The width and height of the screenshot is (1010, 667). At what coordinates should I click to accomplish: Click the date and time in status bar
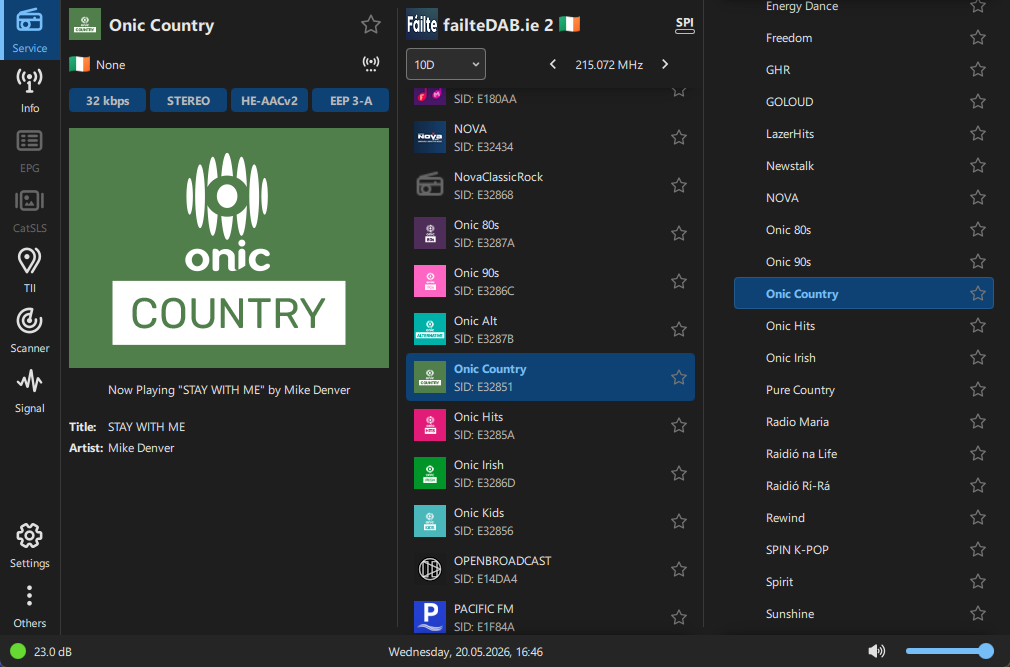tap(465, 652)
